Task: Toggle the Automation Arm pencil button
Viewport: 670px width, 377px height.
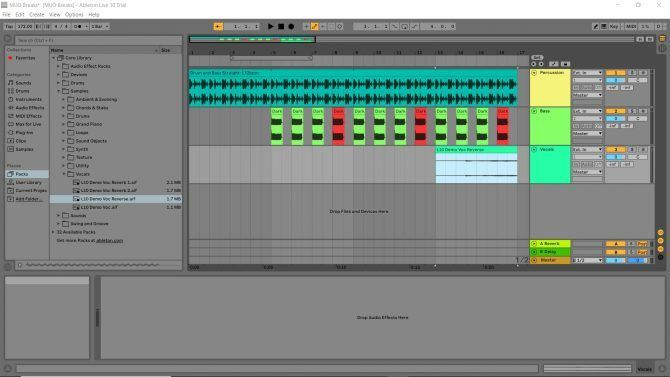Action: pyautogui.click(x=314, y=27)
